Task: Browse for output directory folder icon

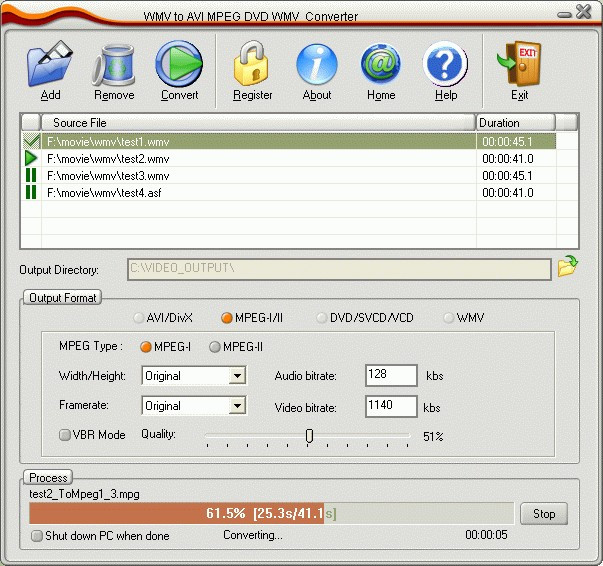Action: 568,266
